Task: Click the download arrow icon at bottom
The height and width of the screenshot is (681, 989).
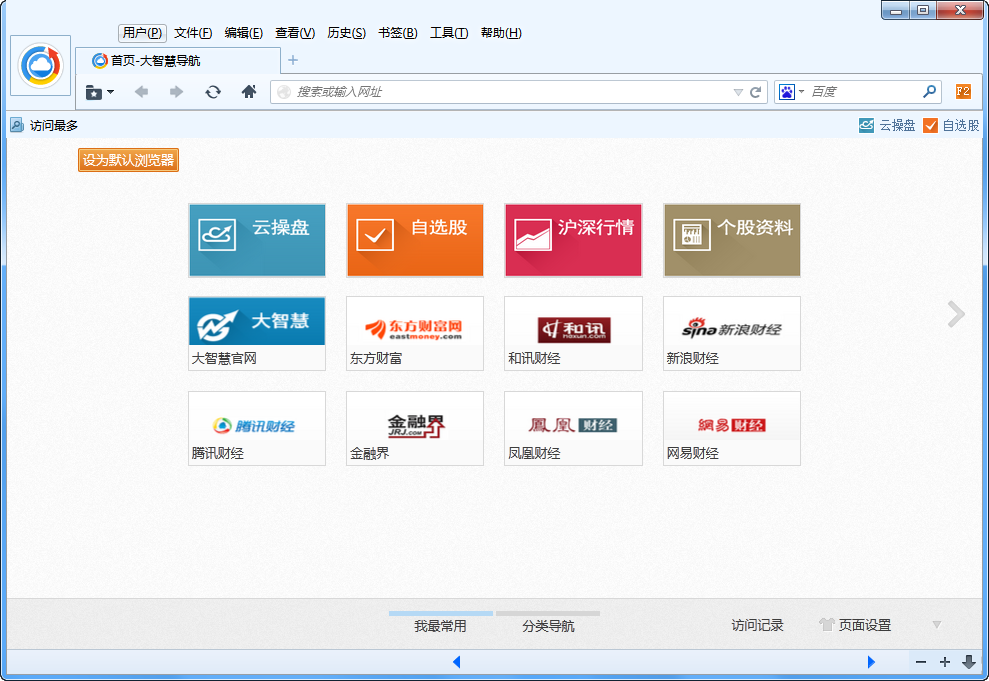Action: point(969,662)
